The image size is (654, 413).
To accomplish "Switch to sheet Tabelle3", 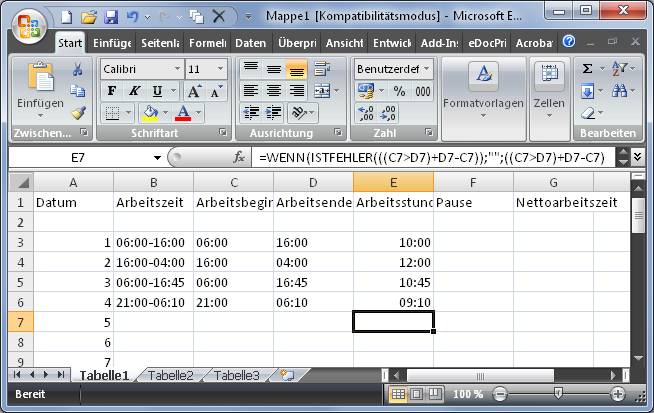I will coord(236,375).
